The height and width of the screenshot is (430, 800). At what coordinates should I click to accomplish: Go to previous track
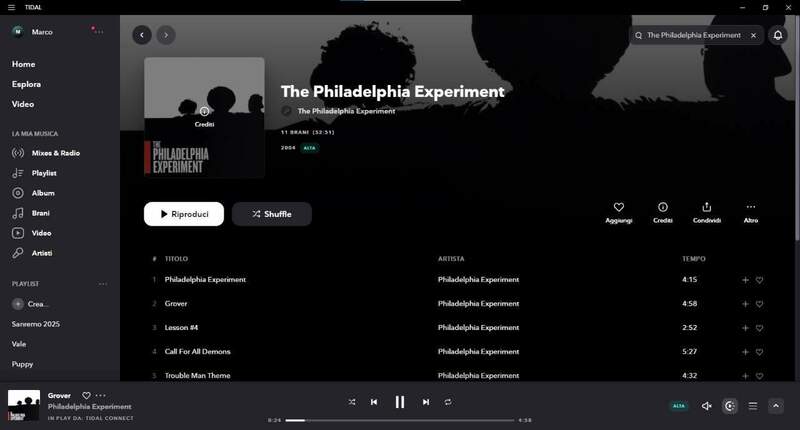pyautogui.click(x=374, y=402)
